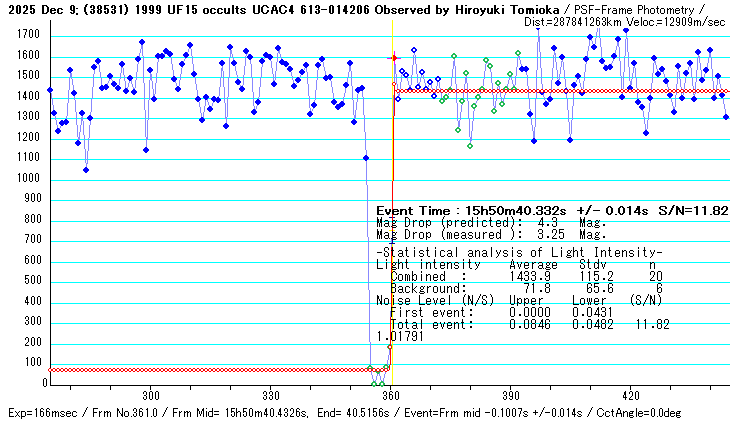Click the 1700 label on y-axis
The height and width of the screenshot is (425, 740).
point(26,35)
